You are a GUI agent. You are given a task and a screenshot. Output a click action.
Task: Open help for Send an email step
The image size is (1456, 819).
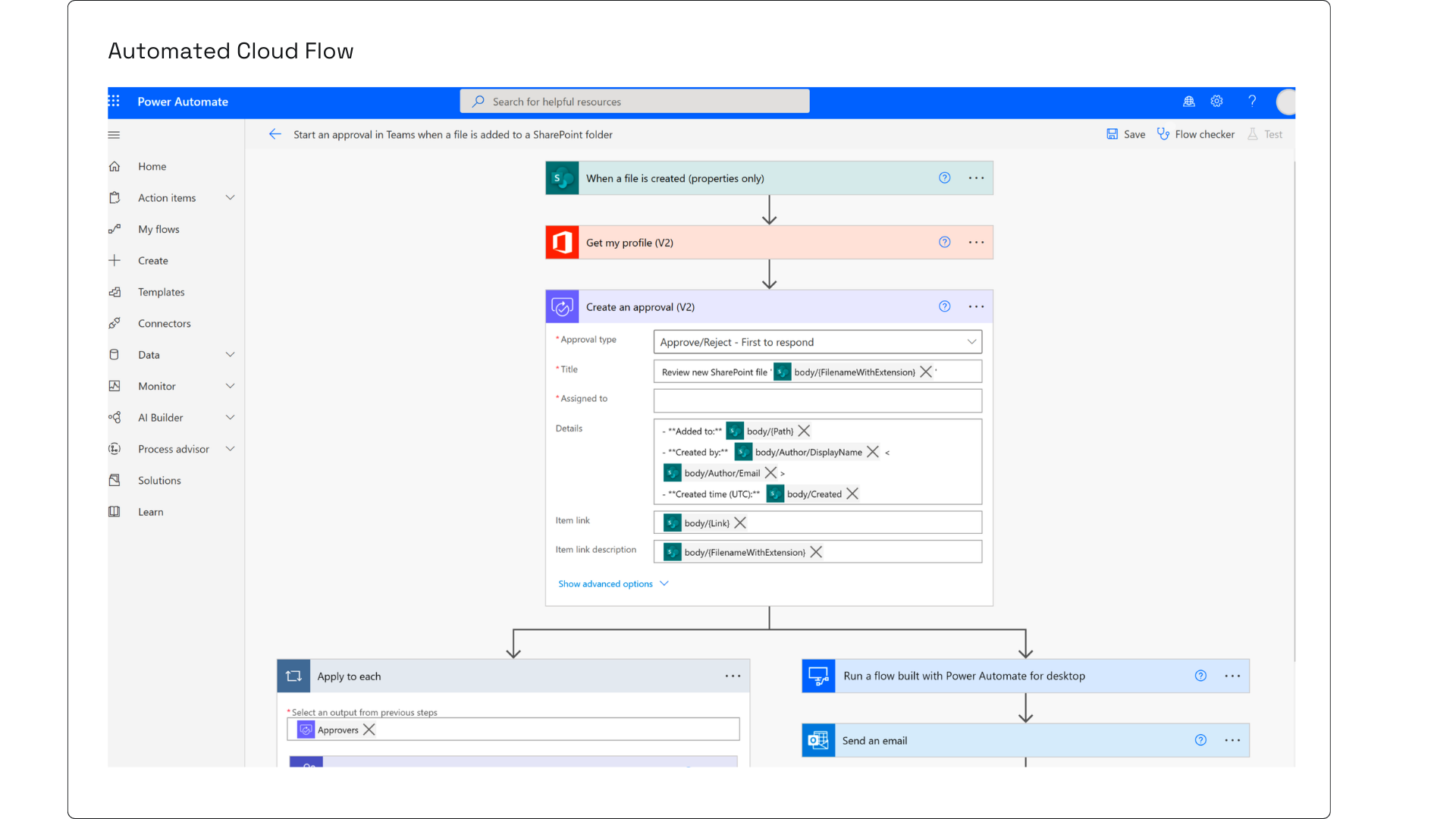(1200, 740)
